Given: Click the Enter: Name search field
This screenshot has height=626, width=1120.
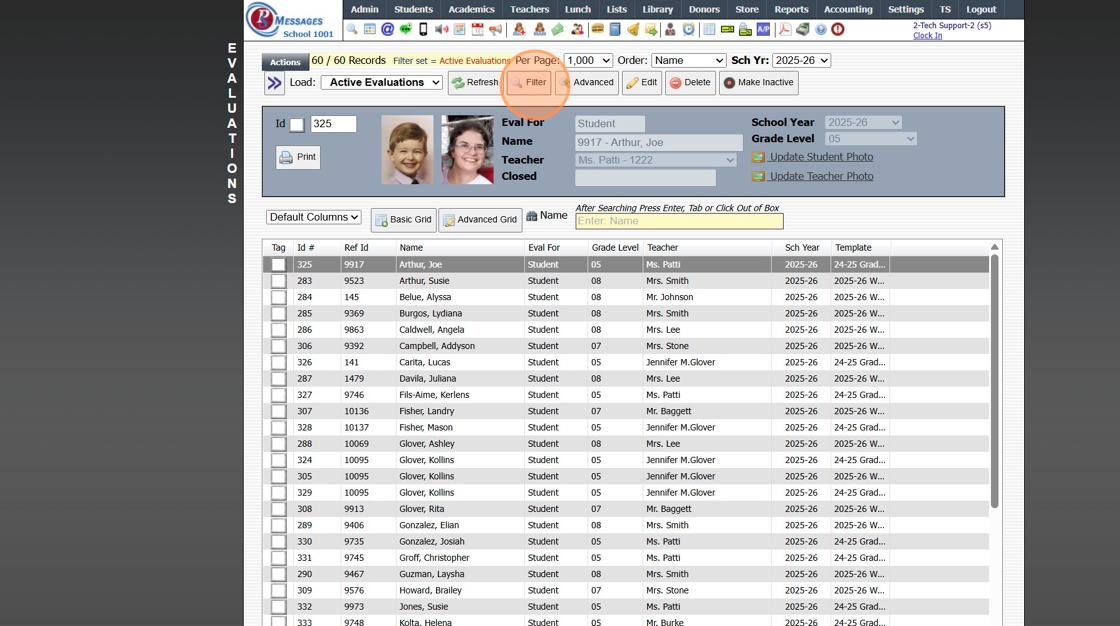Looking at the screenshot, I should tap(678, 221).
